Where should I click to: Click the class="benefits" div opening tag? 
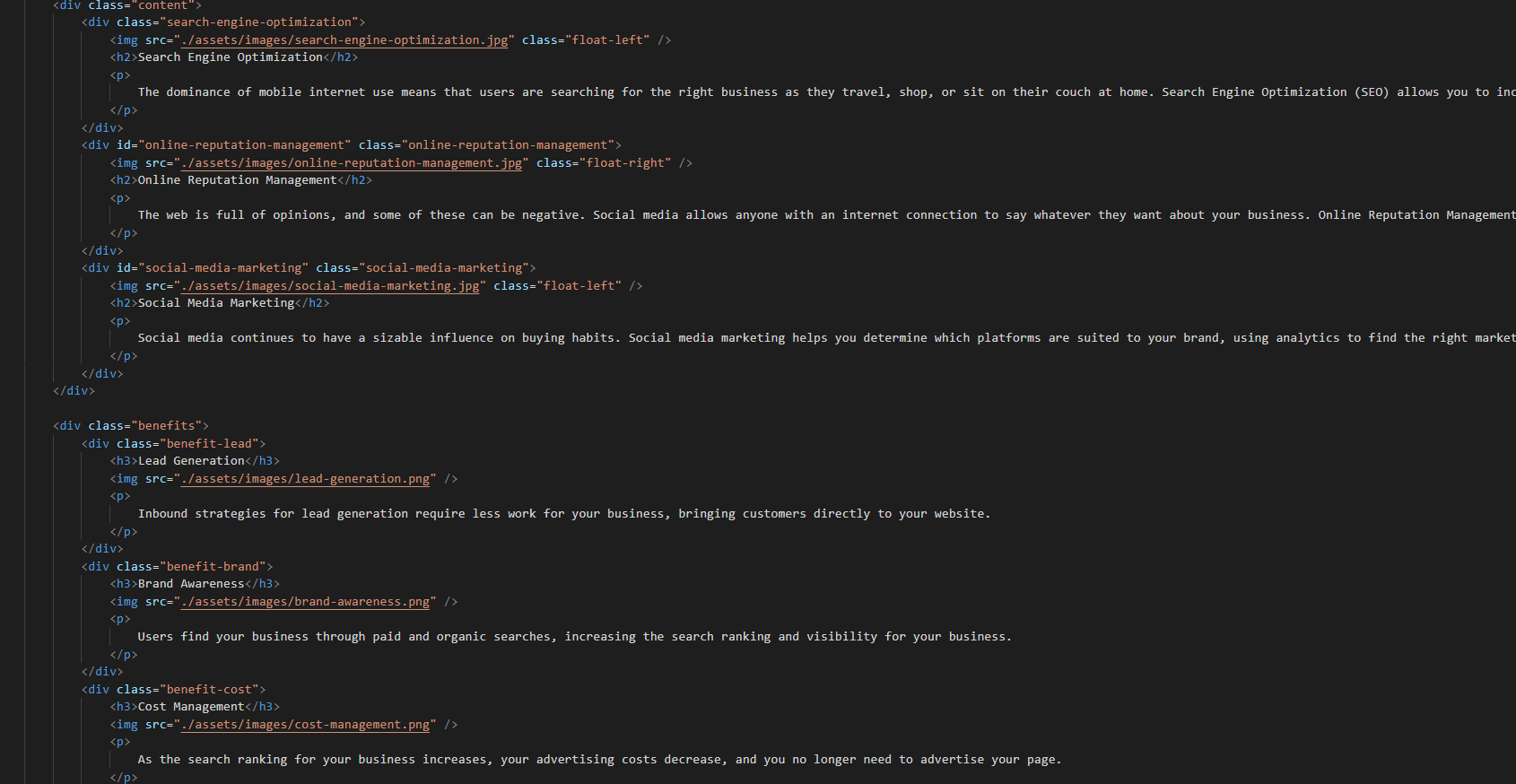click(131, 426)
